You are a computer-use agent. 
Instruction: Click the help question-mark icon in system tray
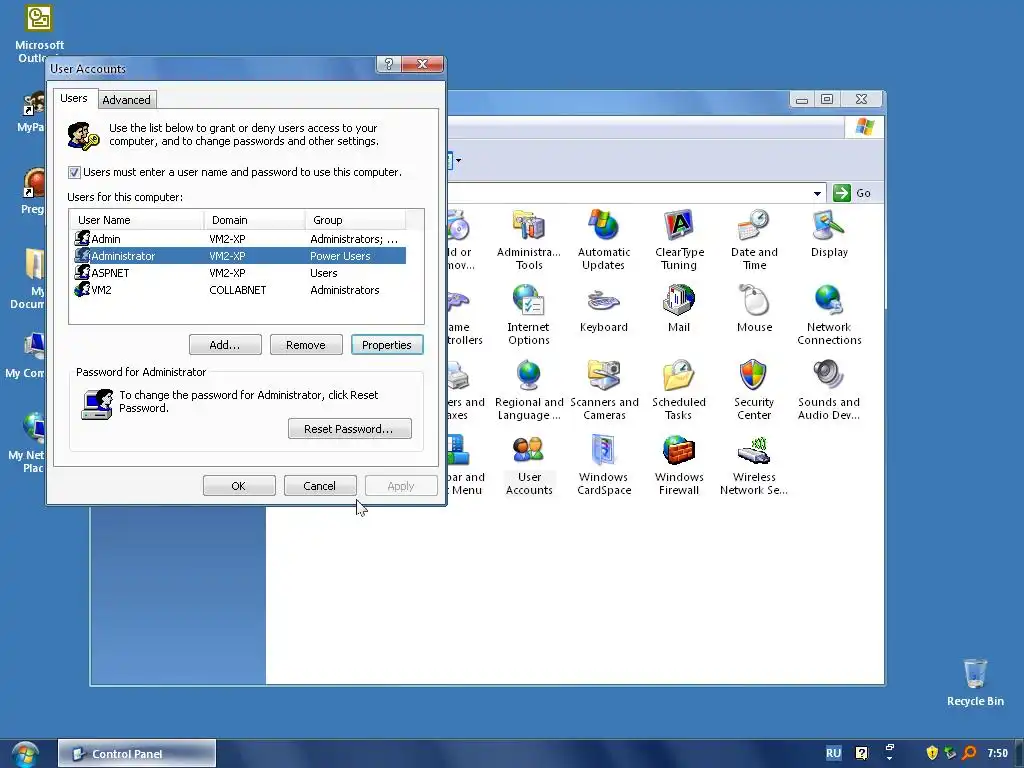pos(861,753)
